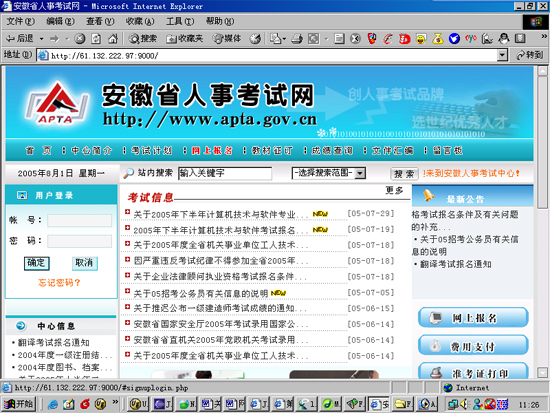This screenshot has width=550, height=413.
Task: Click the red 网上报名 navigation tab
Action: [x=212, y=151]
